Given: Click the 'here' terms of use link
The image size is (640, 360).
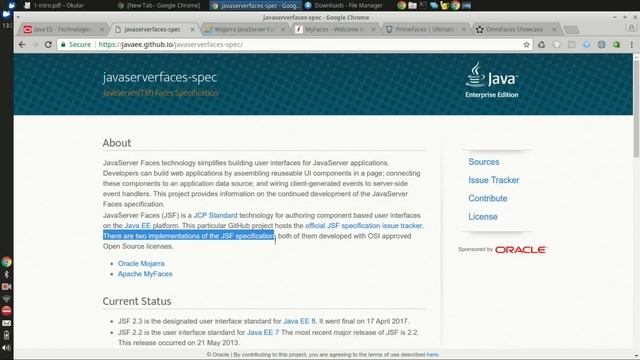Looking at the screenshot, I should click(x=432, y=355).
